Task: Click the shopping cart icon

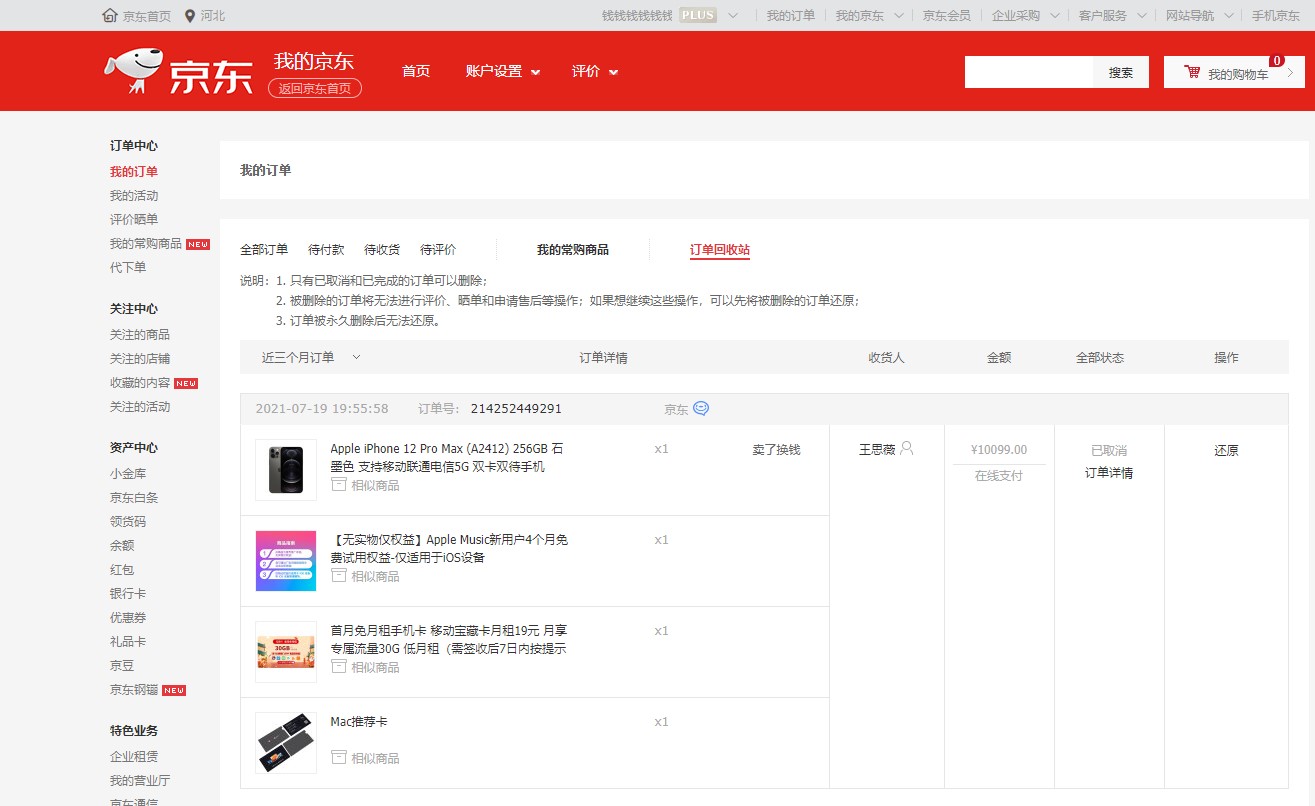Action: click(1192, 72)
